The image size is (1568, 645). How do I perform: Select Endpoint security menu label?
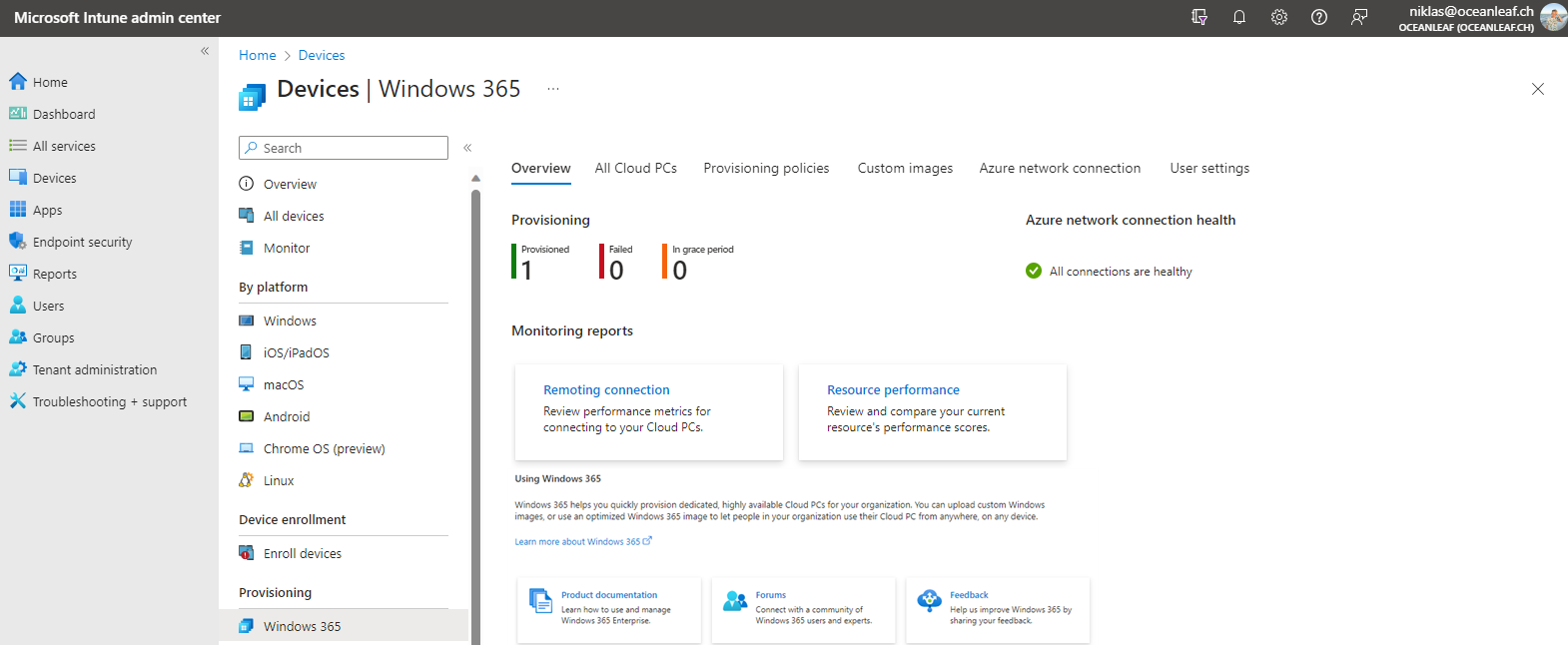tap(82, 242)
